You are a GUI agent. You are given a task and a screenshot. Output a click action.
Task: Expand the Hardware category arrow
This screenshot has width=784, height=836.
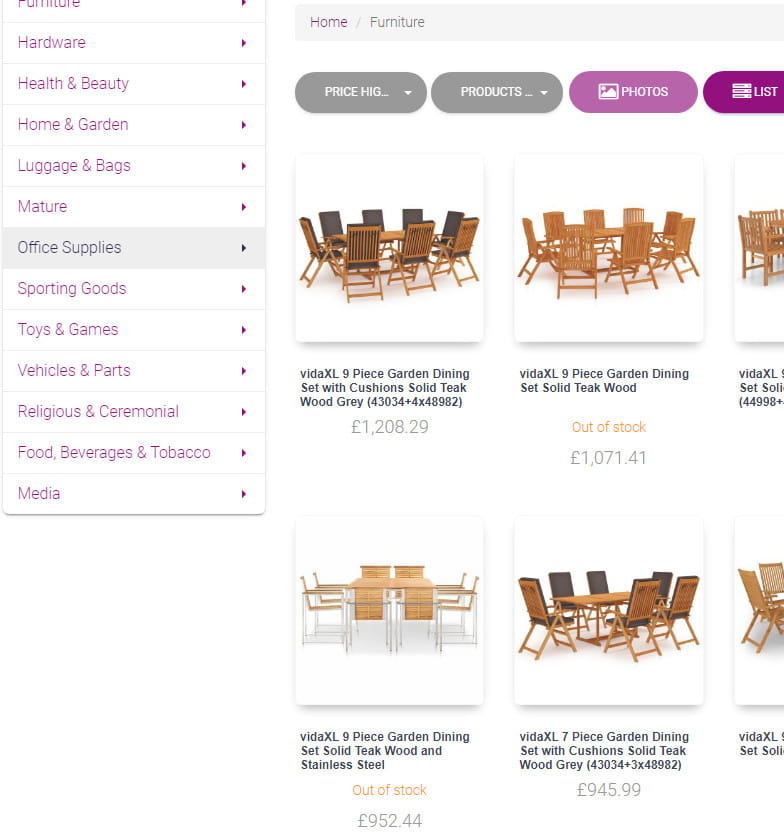point(243,43)
